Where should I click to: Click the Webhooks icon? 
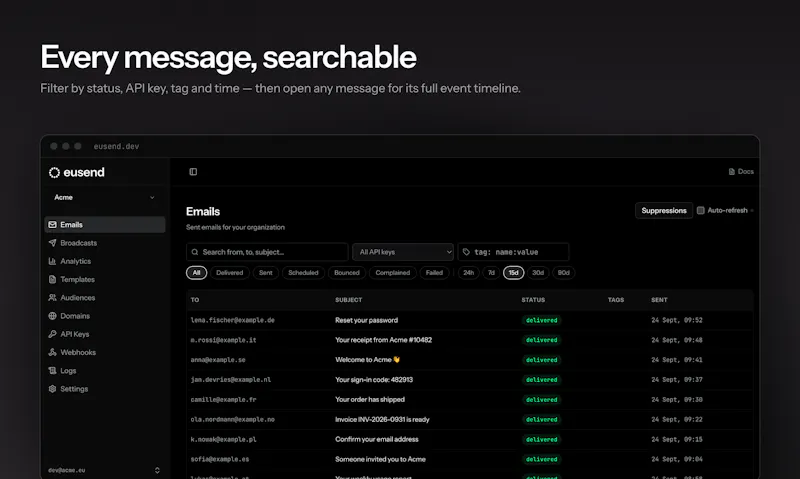pyautogui.click(x=53, y=352)
